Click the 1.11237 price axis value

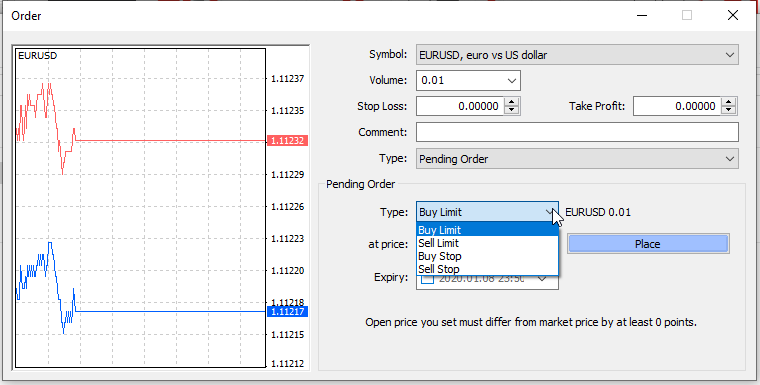tap(287, 79)
